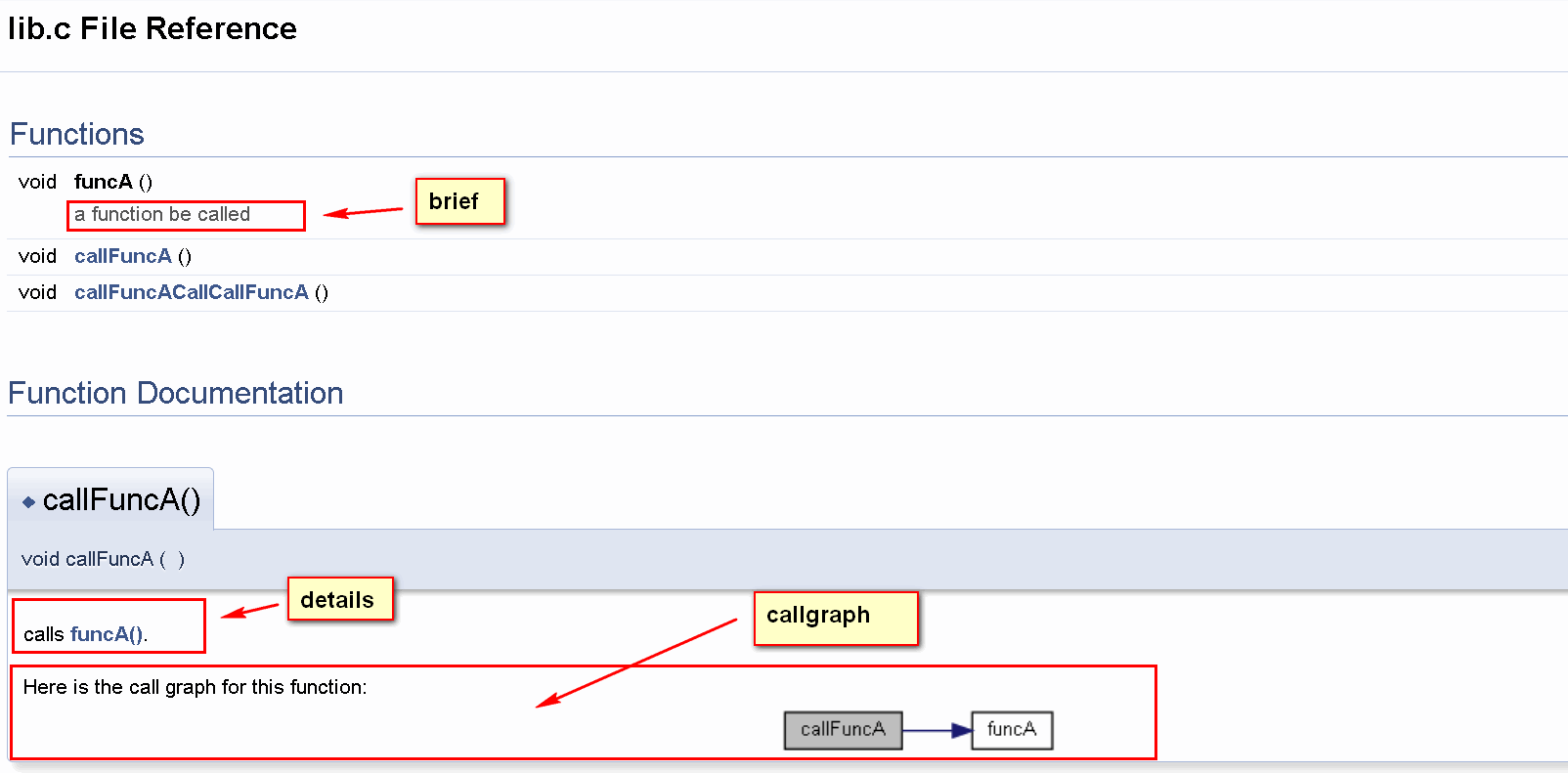Open the callFuncACallCallFuncA function link
1568x773 pixels.
pos(192,292)
